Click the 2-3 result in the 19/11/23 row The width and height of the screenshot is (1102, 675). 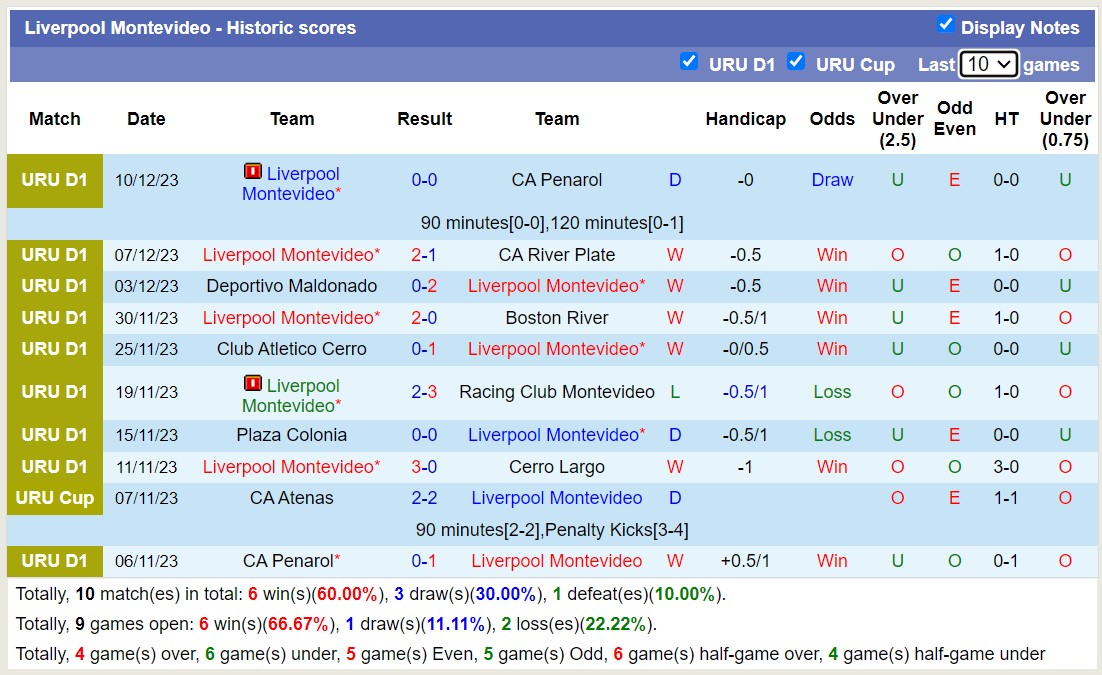coord(424,392)
